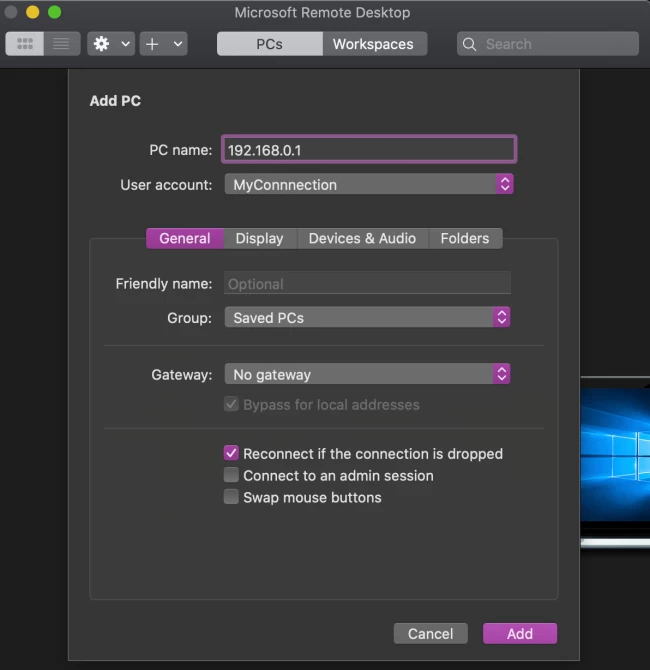Open the settings gear menu
Screen dimensions: 650x670
[101, 44]
